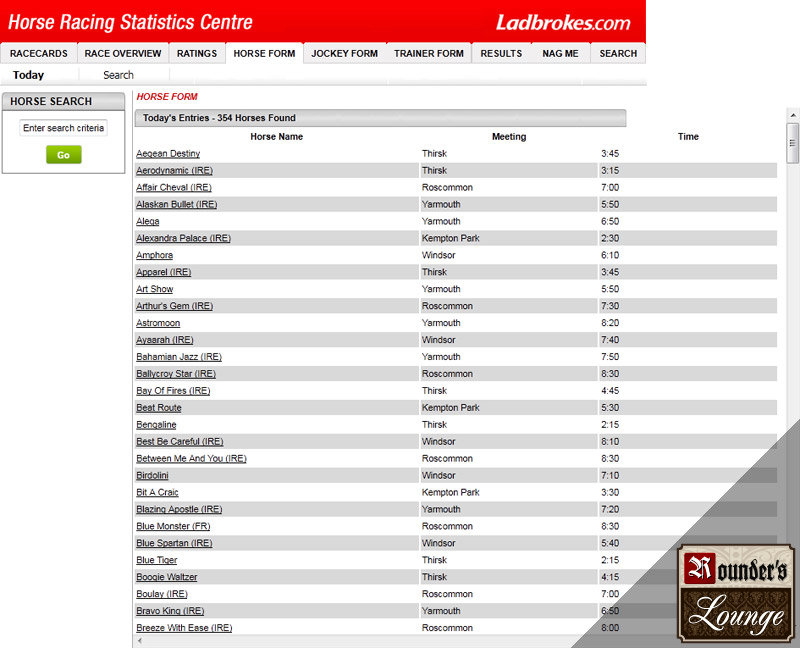The width and height of the screenshot is (800, 648).
Task: Click the green Go button
Action: [63, 155]
